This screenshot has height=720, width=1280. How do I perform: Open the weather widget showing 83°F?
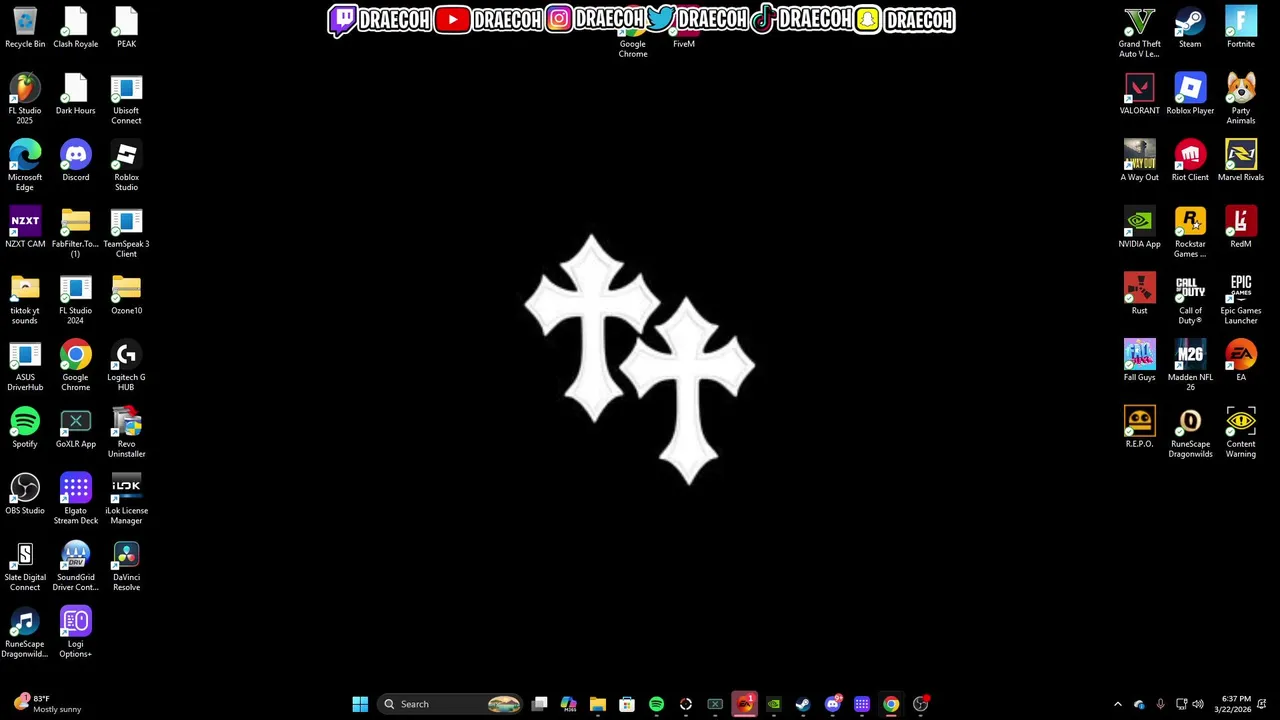47,704
